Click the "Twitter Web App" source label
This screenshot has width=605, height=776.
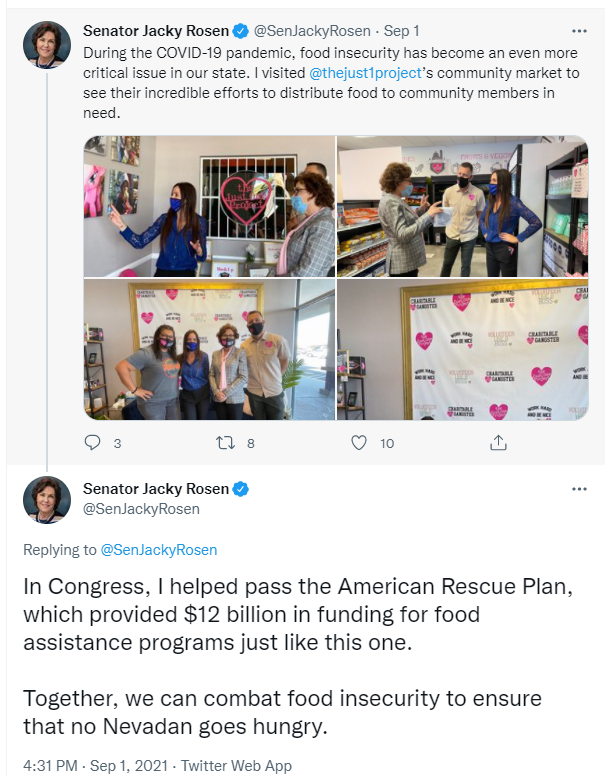click(239, 765)
